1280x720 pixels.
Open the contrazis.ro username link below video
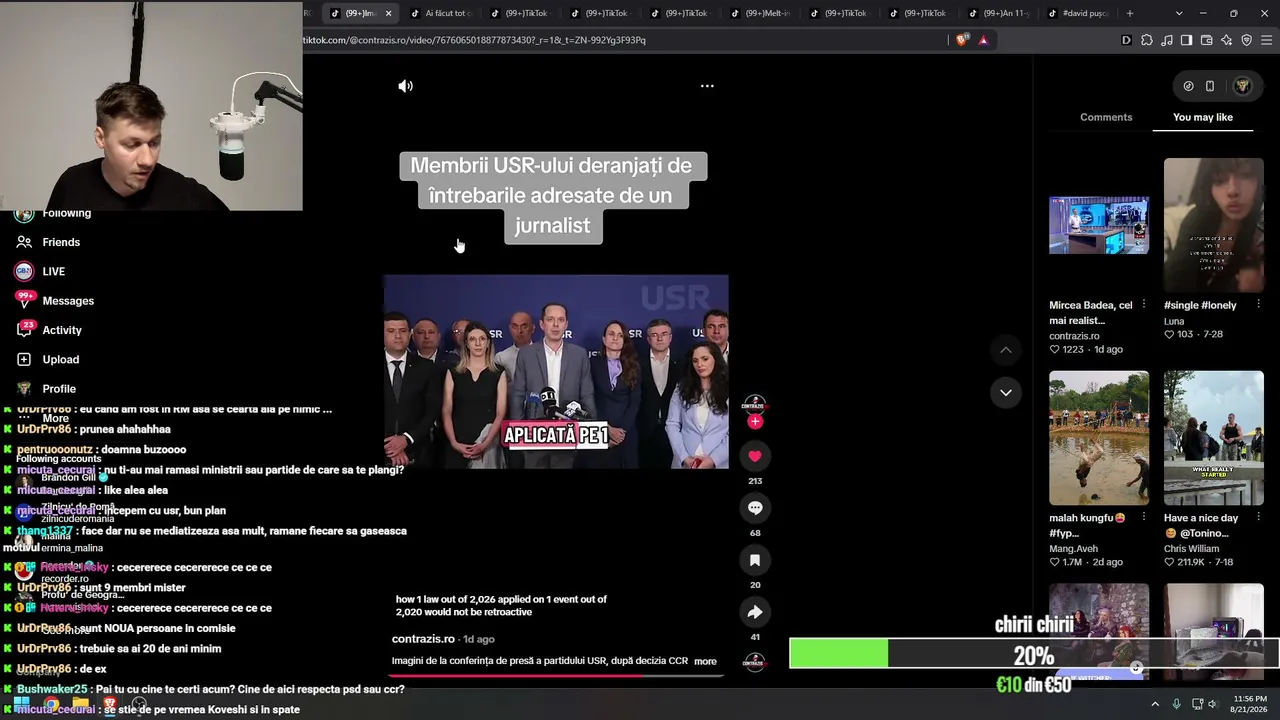click(x=423, y=639)
